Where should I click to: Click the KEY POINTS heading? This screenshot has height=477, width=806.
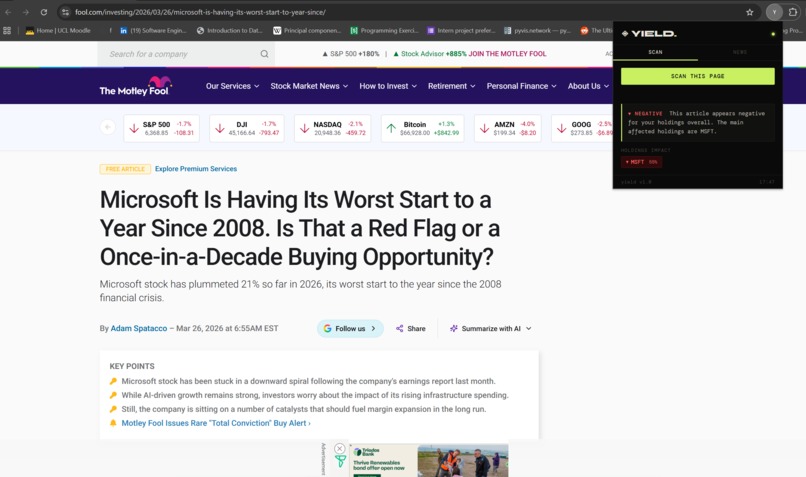click(x=132, y=366)
